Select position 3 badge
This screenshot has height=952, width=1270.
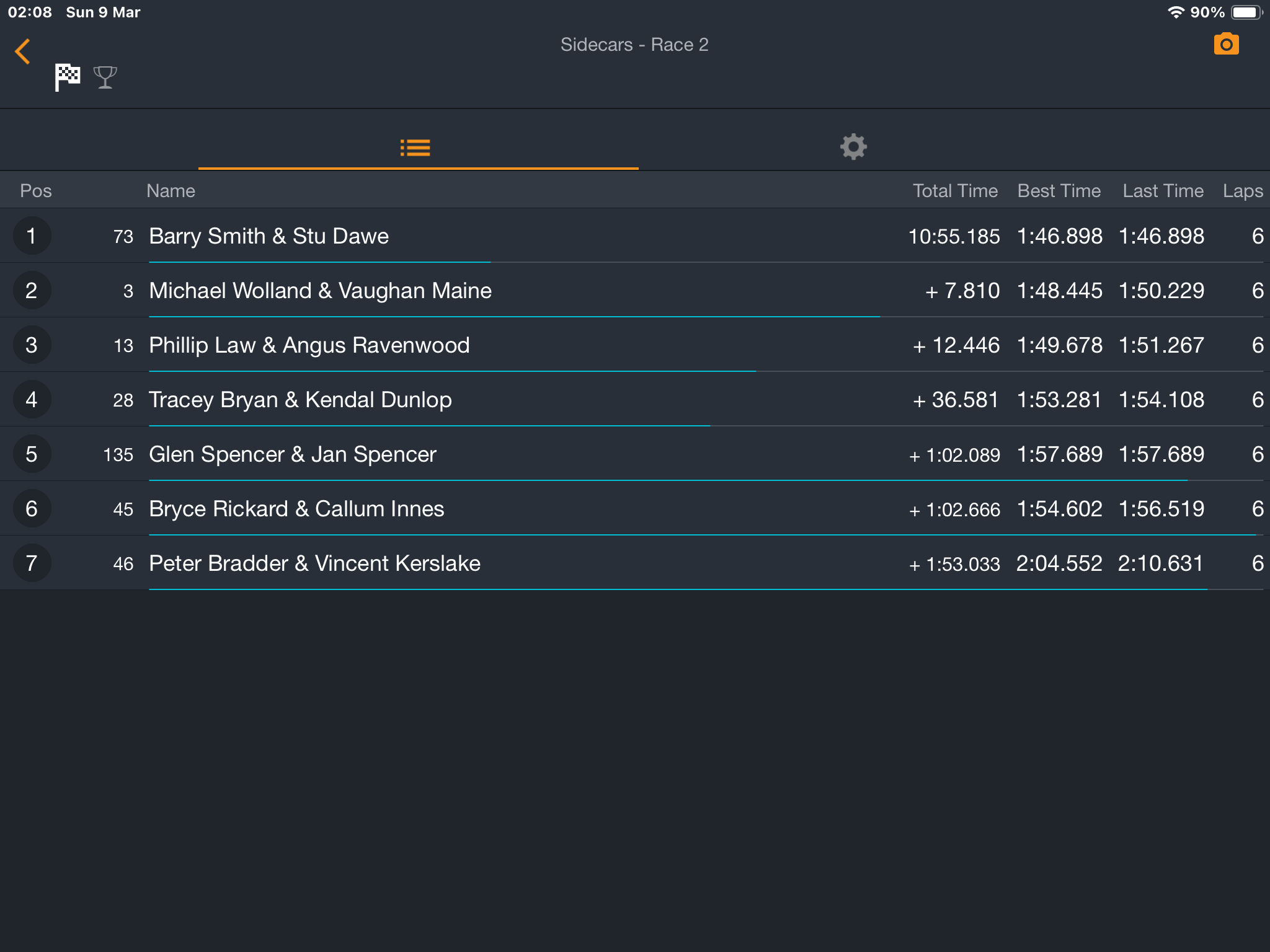click(32, 345)
